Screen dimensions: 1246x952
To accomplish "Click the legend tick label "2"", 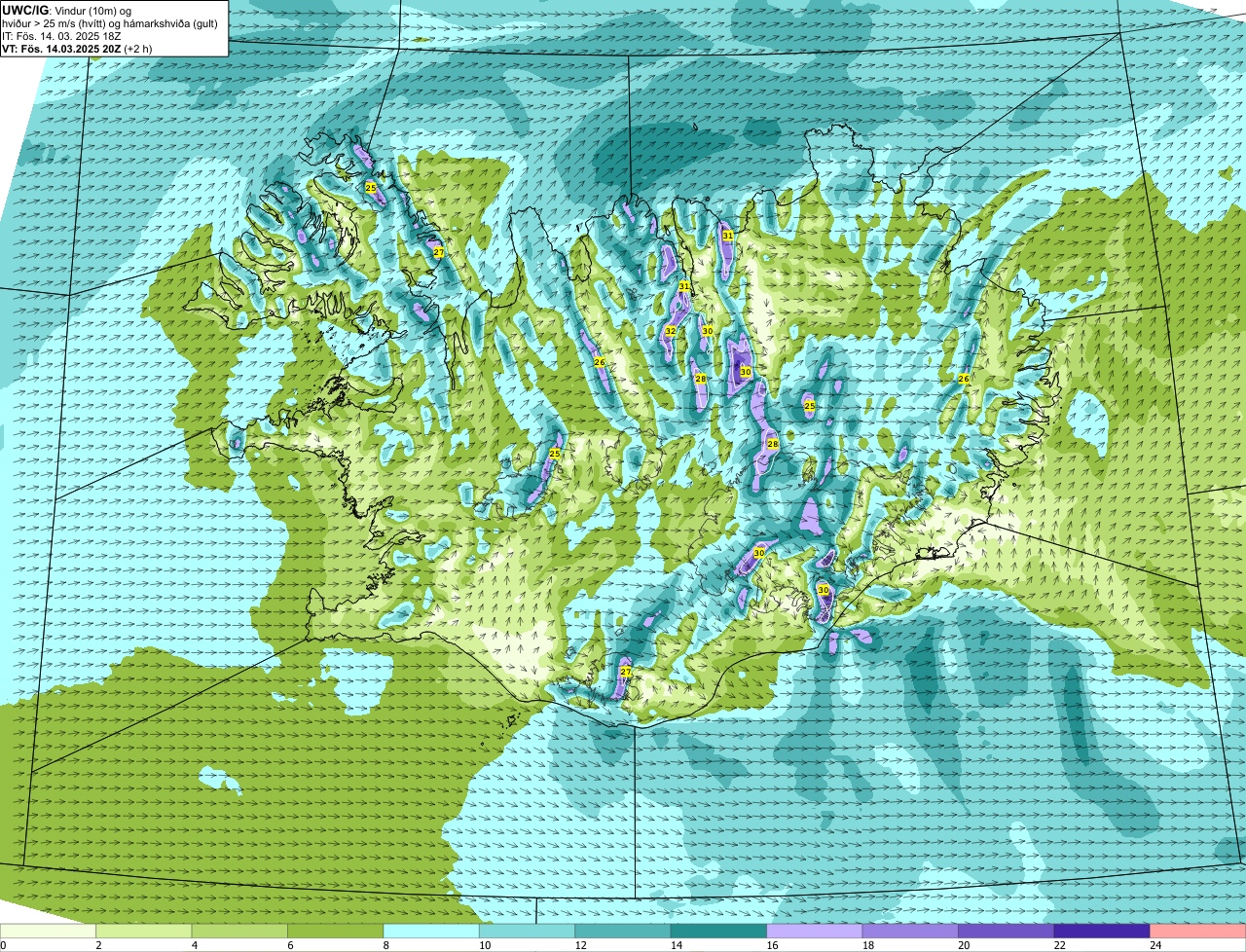I will tap(98, 945).
